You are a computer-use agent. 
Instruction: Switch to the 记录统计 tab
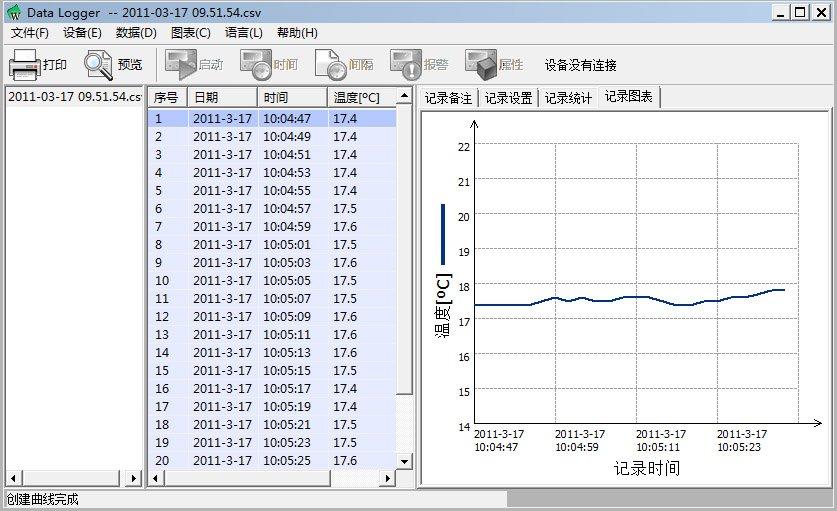click(x=568, y=98)
